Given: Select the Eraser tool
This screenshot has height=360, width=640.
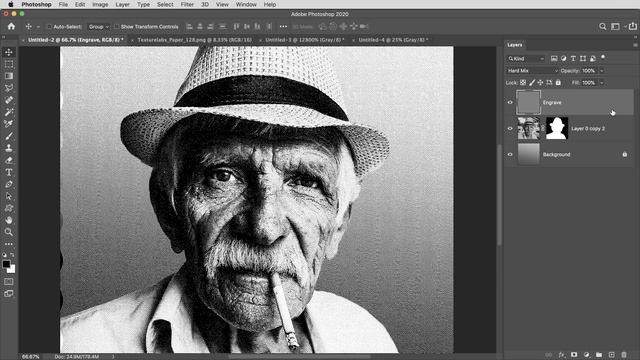Looking at the screenshot, I should tap(9, 160).
